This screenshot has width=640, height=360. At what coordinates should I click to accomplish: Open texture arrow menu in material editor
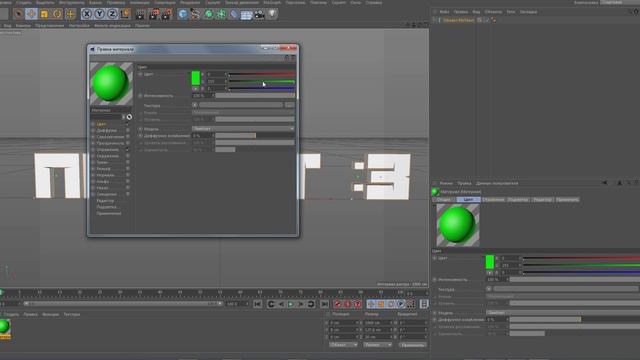tap(195, 105)
